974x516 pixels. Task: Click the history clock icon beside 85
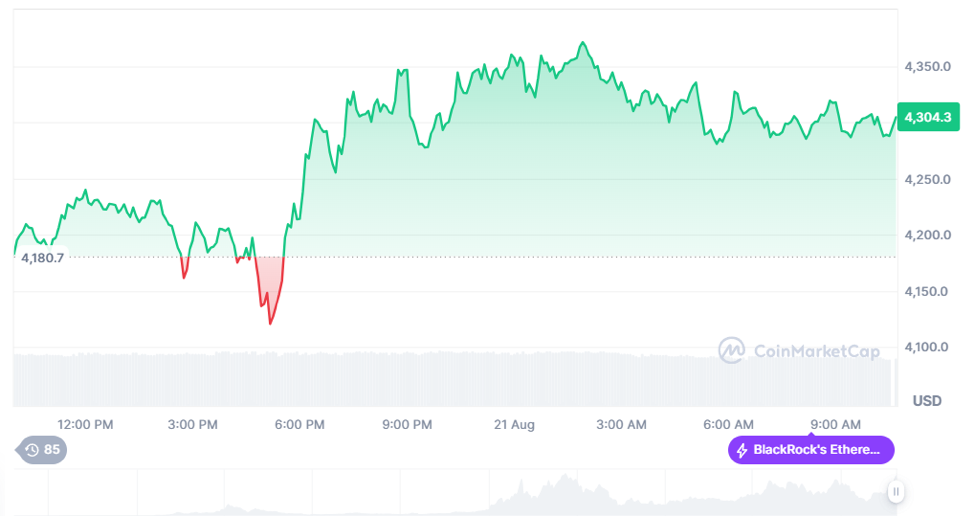click(x=31, y=450)
